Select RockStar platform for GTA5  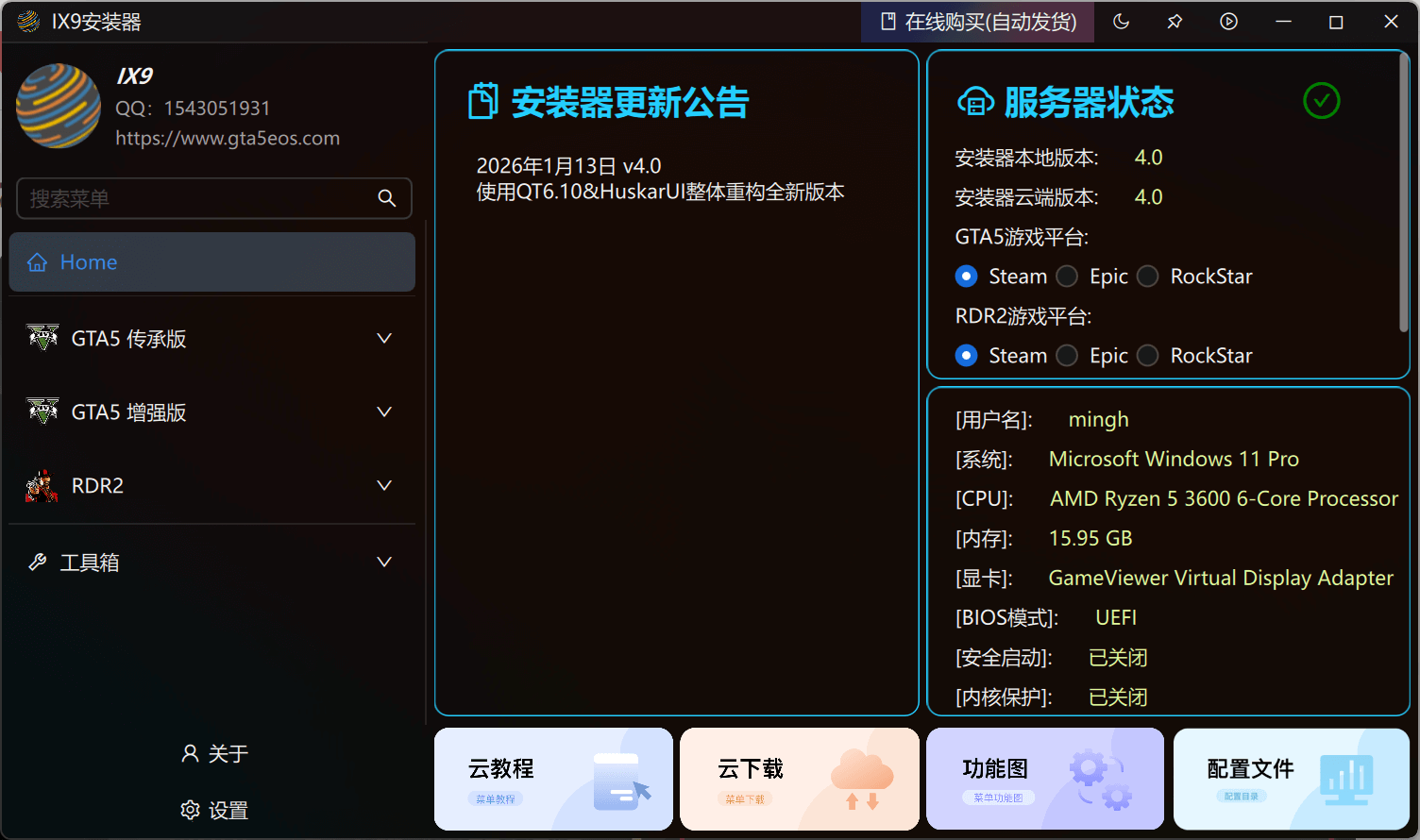click(x=1147, y=276)
